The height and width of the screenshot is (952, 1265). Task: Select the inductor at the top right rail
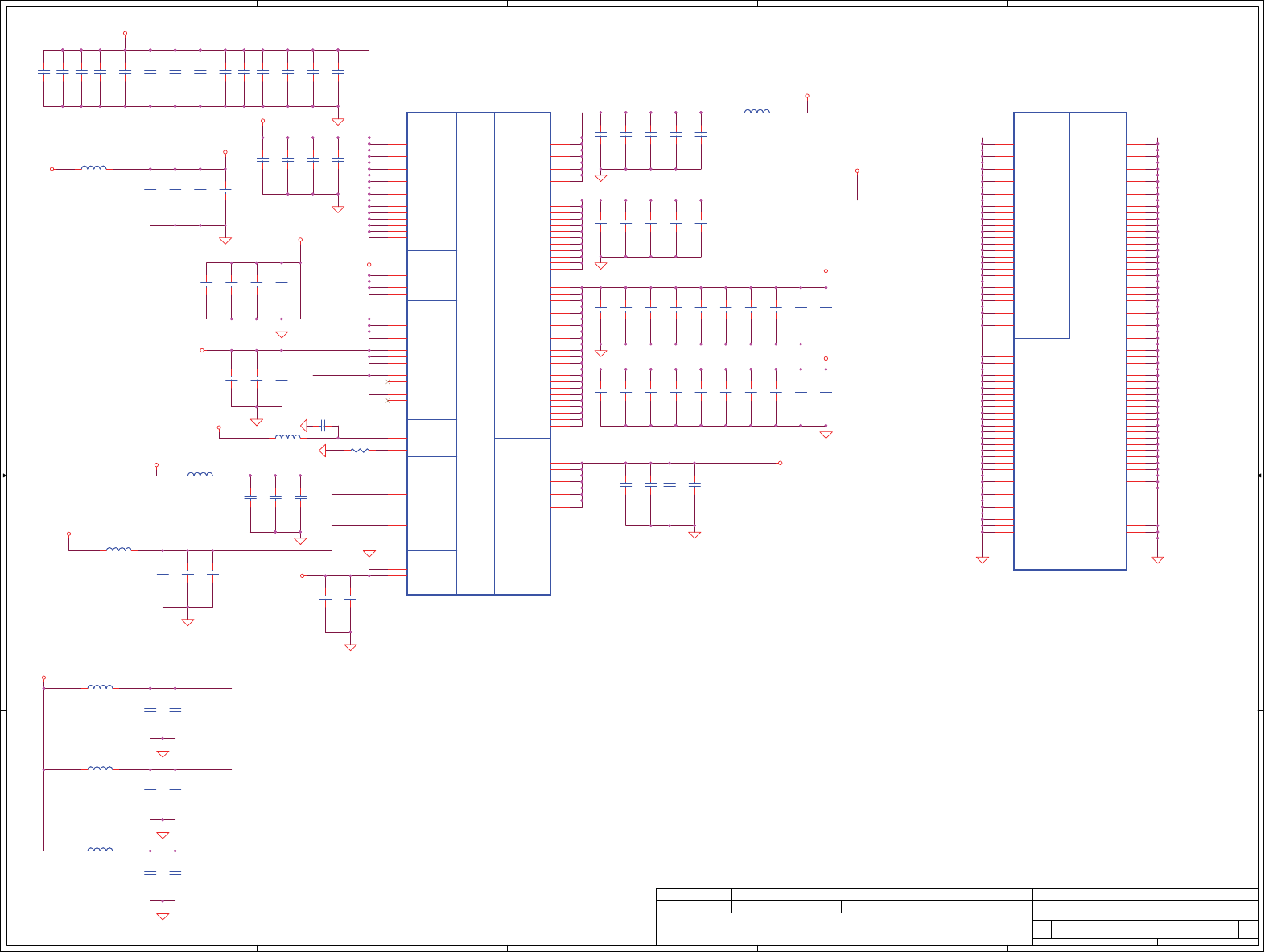pyautogui.click(x=757, y=112)
